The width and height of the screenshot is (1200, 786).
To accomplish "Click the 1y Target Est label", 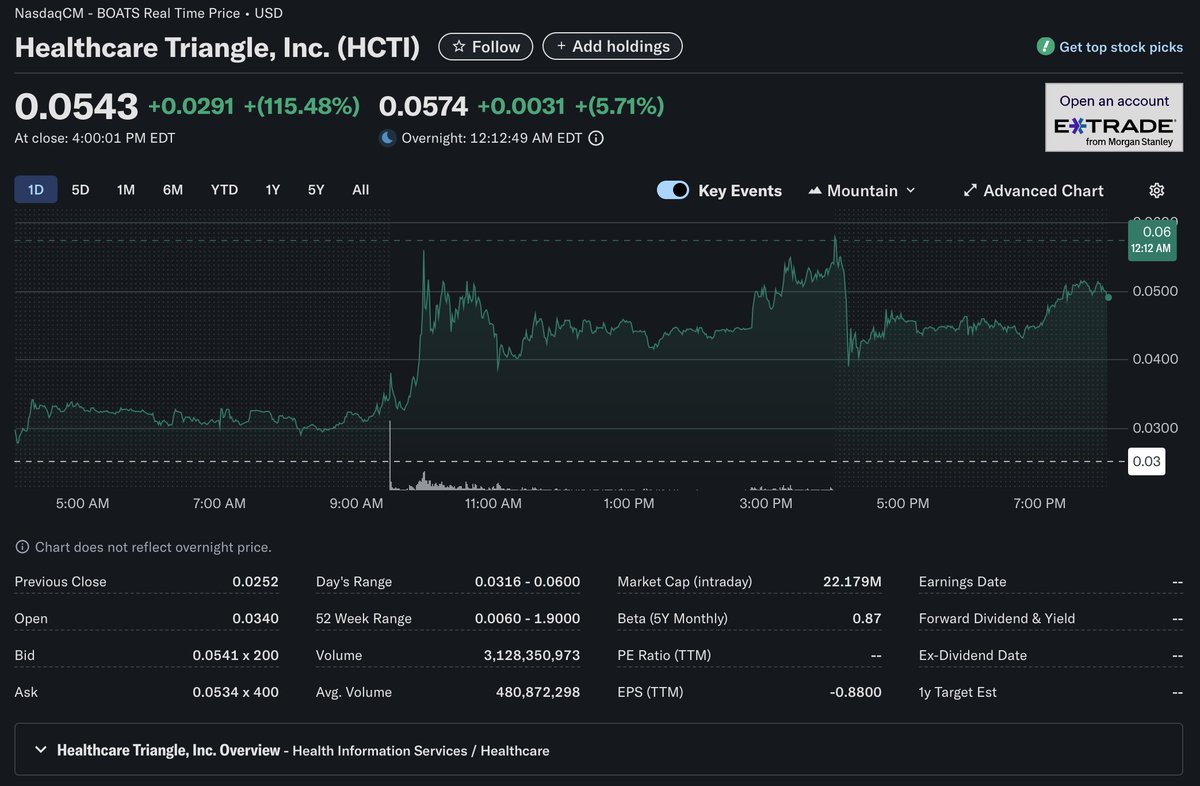I will (958, 692).
